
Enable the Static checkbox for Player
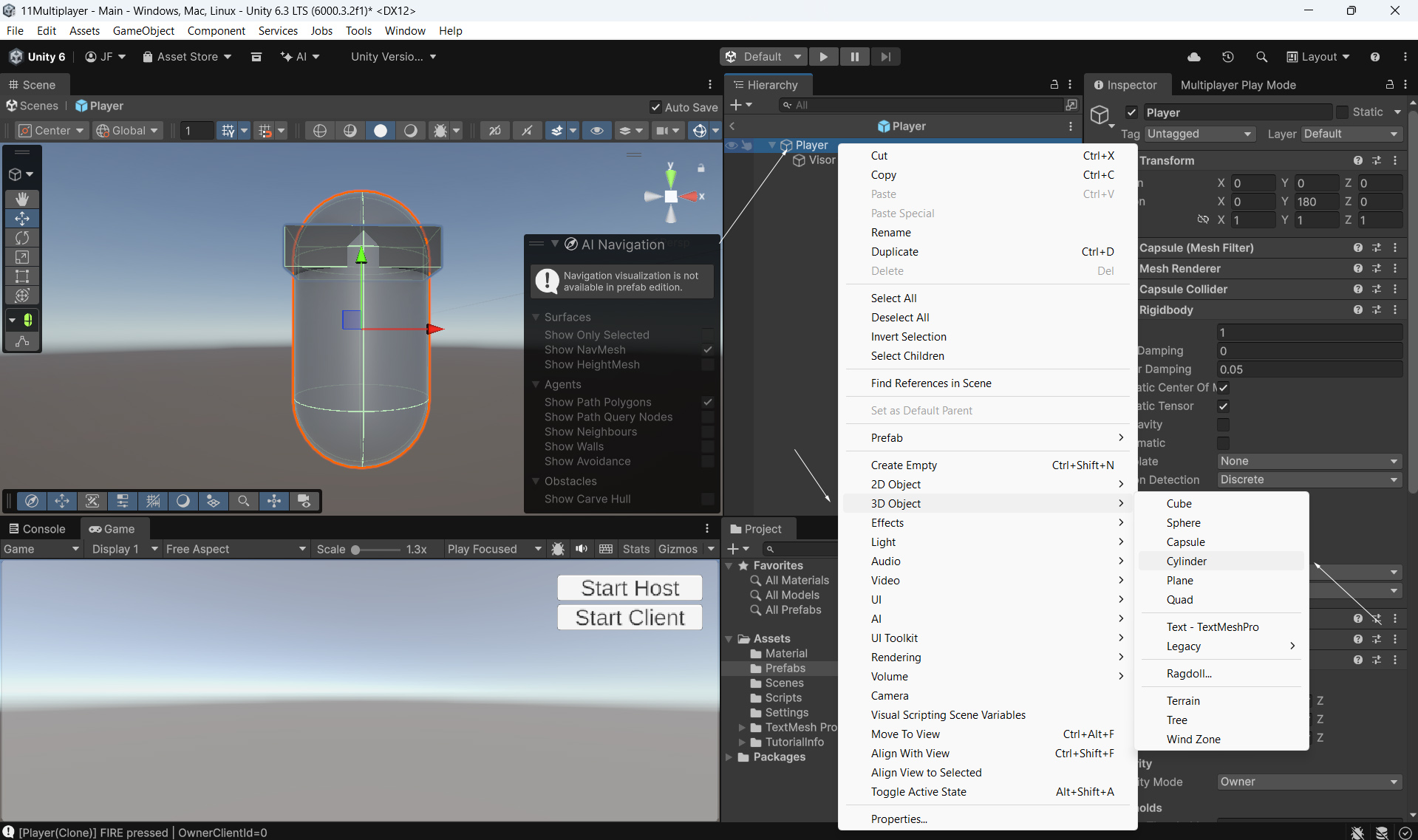(x=1343, y=112)
